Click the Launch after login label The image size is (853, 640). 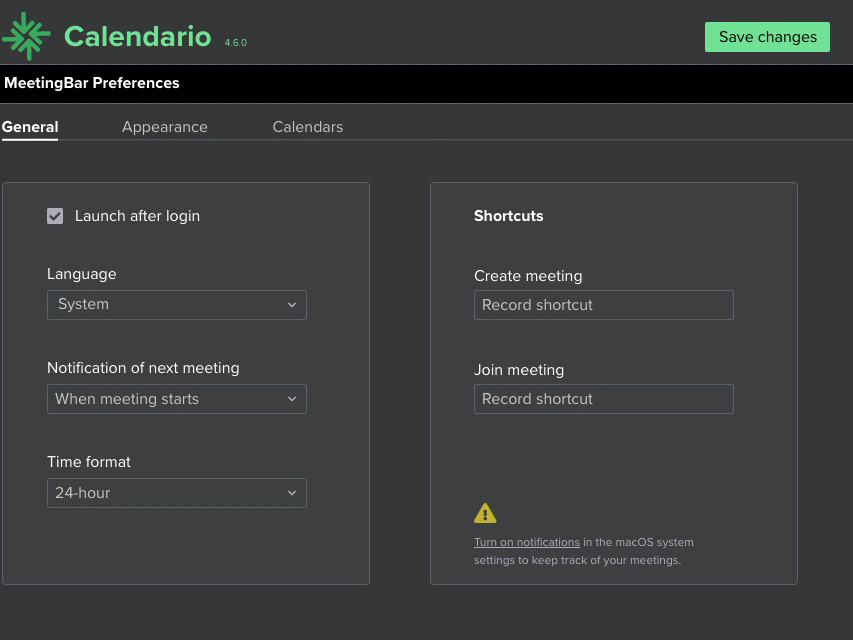click(x=137, y=216)
